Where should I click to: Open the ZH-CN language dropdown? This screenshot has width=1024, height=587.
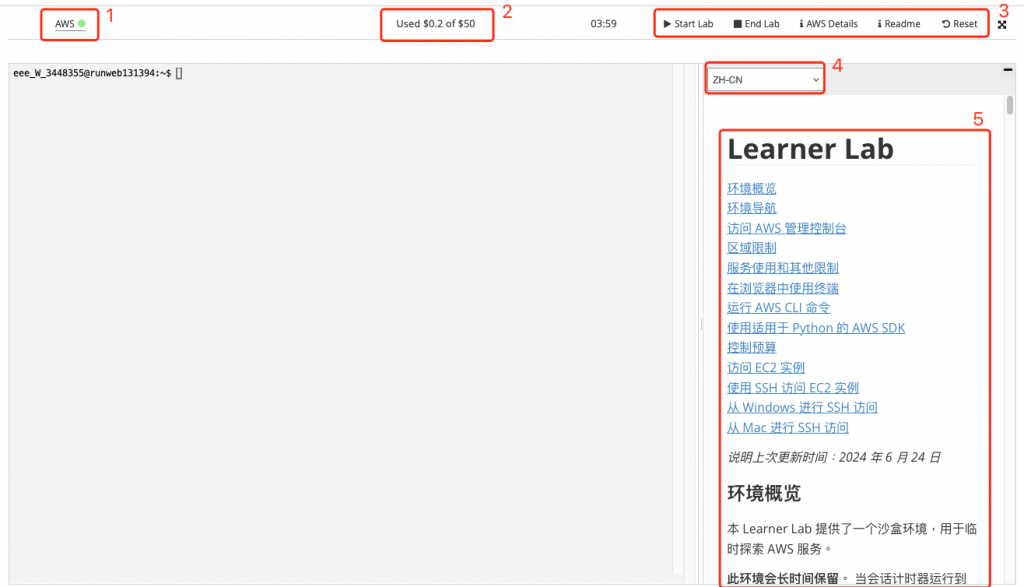[764, 80]
